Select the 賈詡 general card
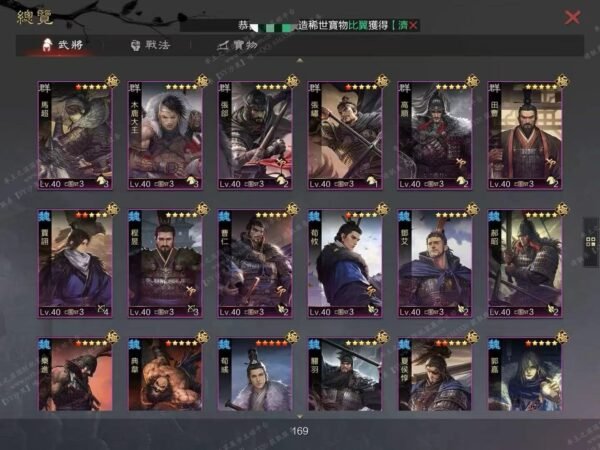Image resolution: width=600 pixels, height=450 pixels. pos(75,264)
